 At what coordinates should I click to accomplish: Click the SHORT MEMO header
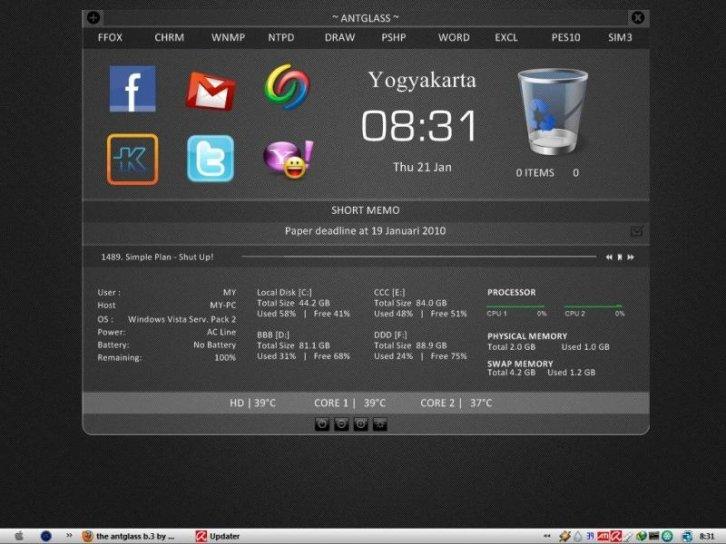[x=365, y=210]
